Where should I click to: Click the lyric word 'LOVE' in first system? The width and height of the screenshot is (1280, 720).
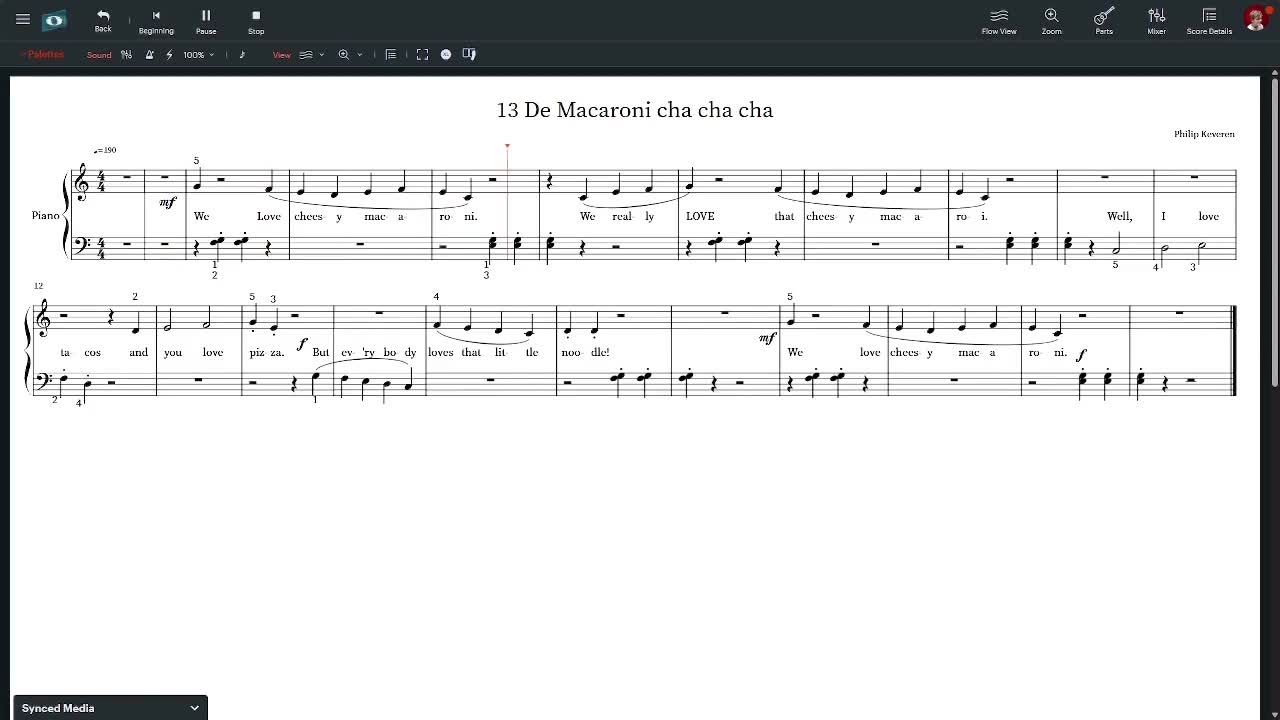(x=700, y=216)
